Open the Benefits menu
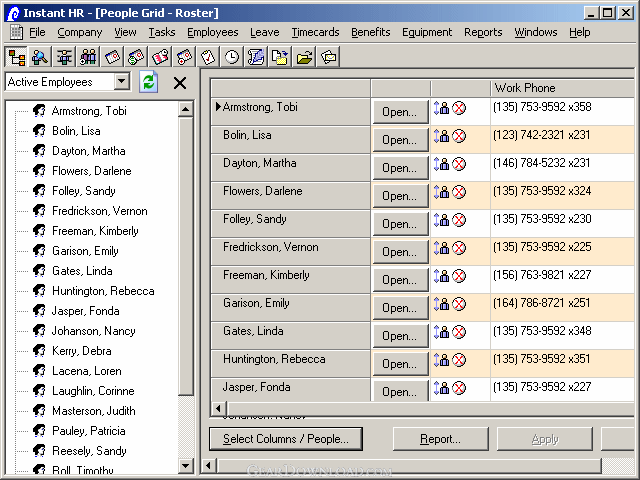Image resolution: width=640 pixels, height=480 pixels. (371, 32)
